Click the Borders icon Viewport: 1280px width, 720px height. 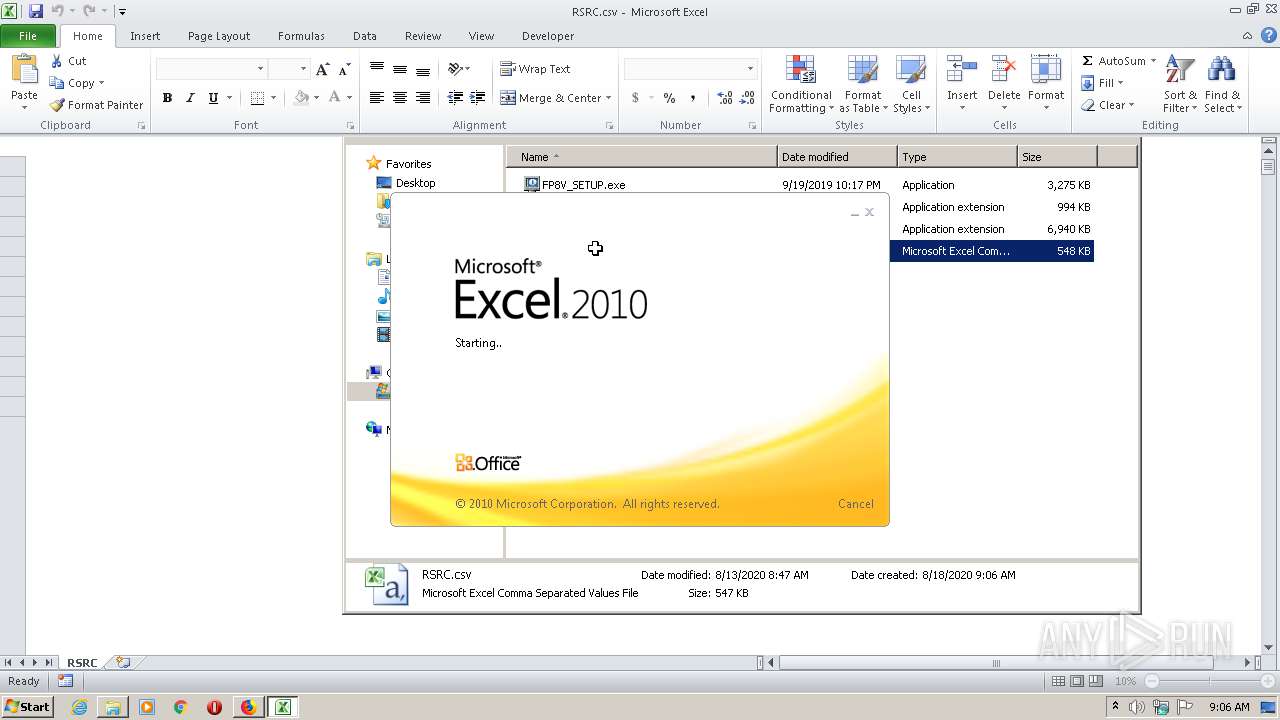tap(257, 98)
